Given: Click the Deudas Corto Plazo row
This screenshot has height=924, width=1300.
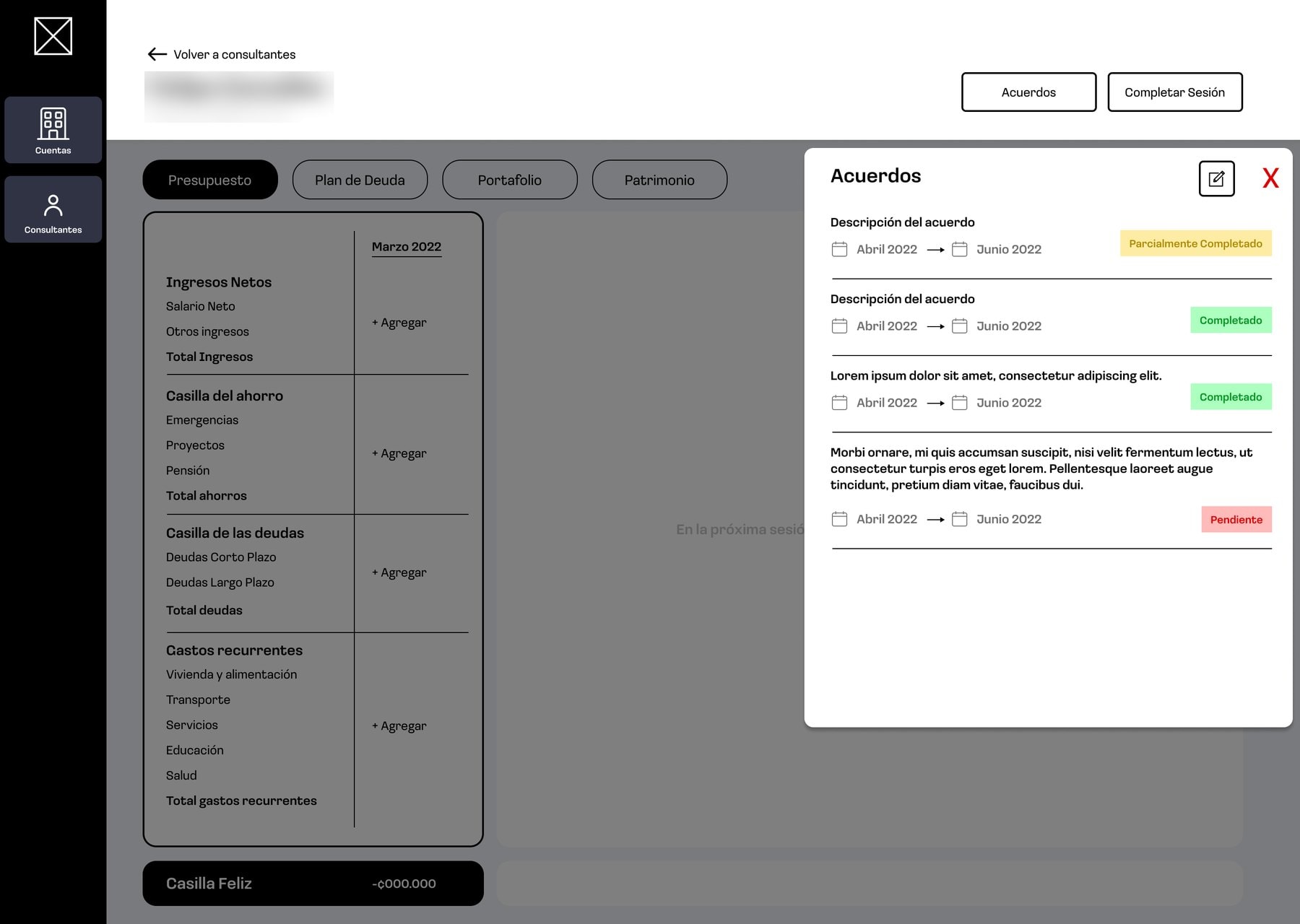Looking at the screenshot, I should pos(221,557).
